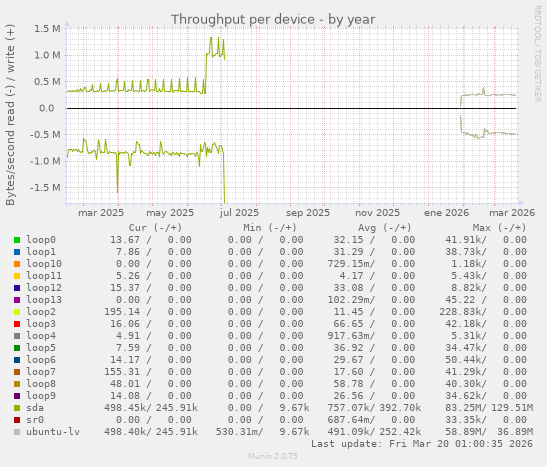This screenshot has width=547, height=467.
Task: Select the ubuntu-lv legend label
Action: (x=53, y=432)
